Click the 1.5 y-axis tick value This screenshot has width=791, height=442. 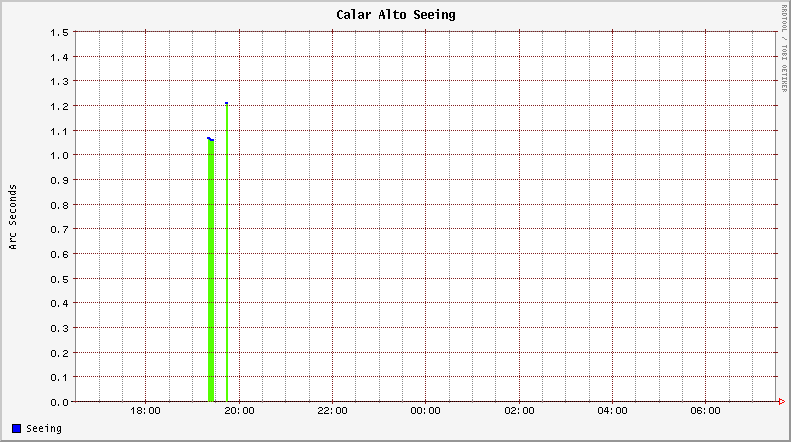(x=59, y=32)
